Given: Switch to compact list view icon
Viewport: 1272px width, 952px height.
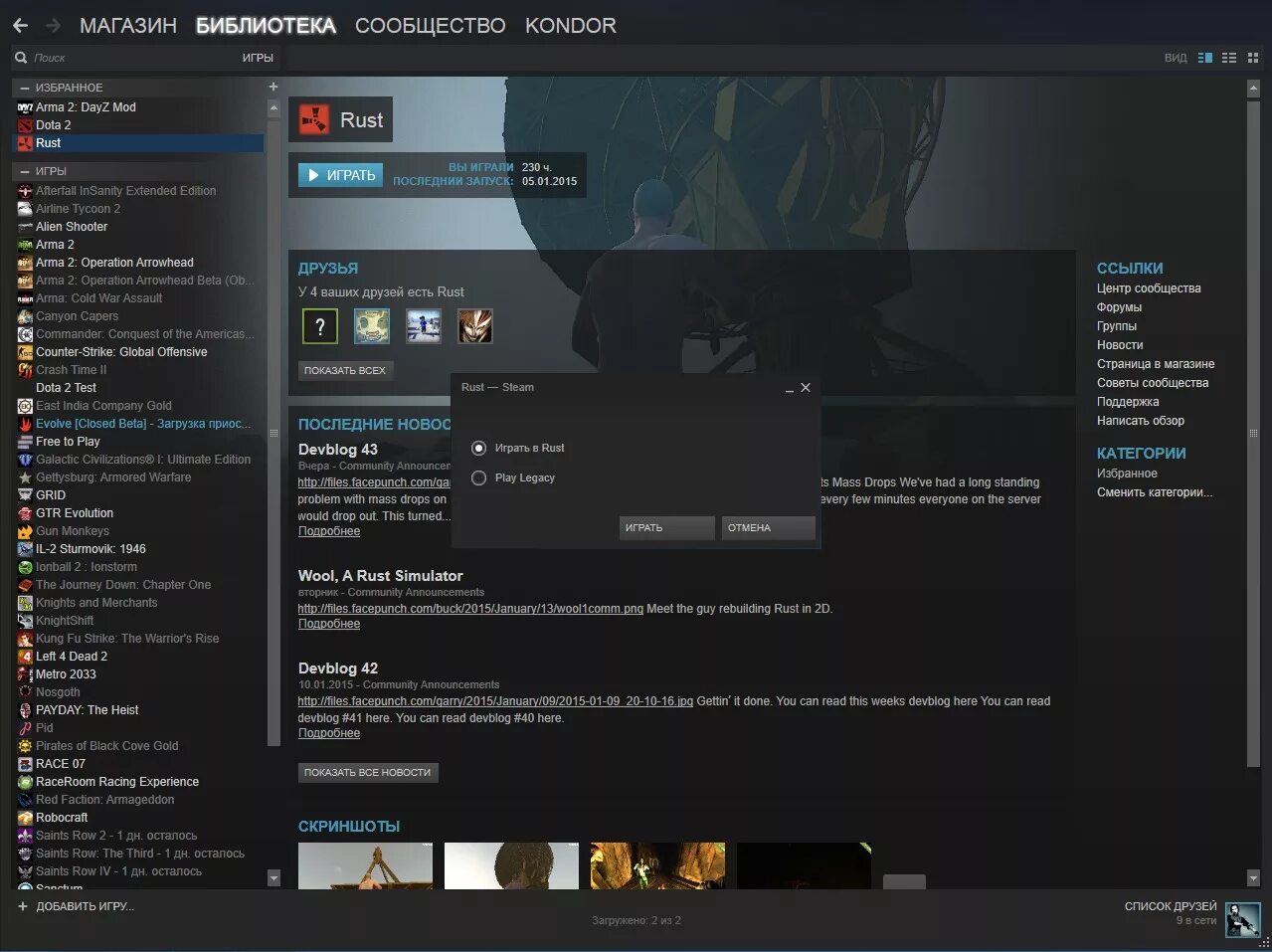Looking at the screenshot, I should (1229, 58).
